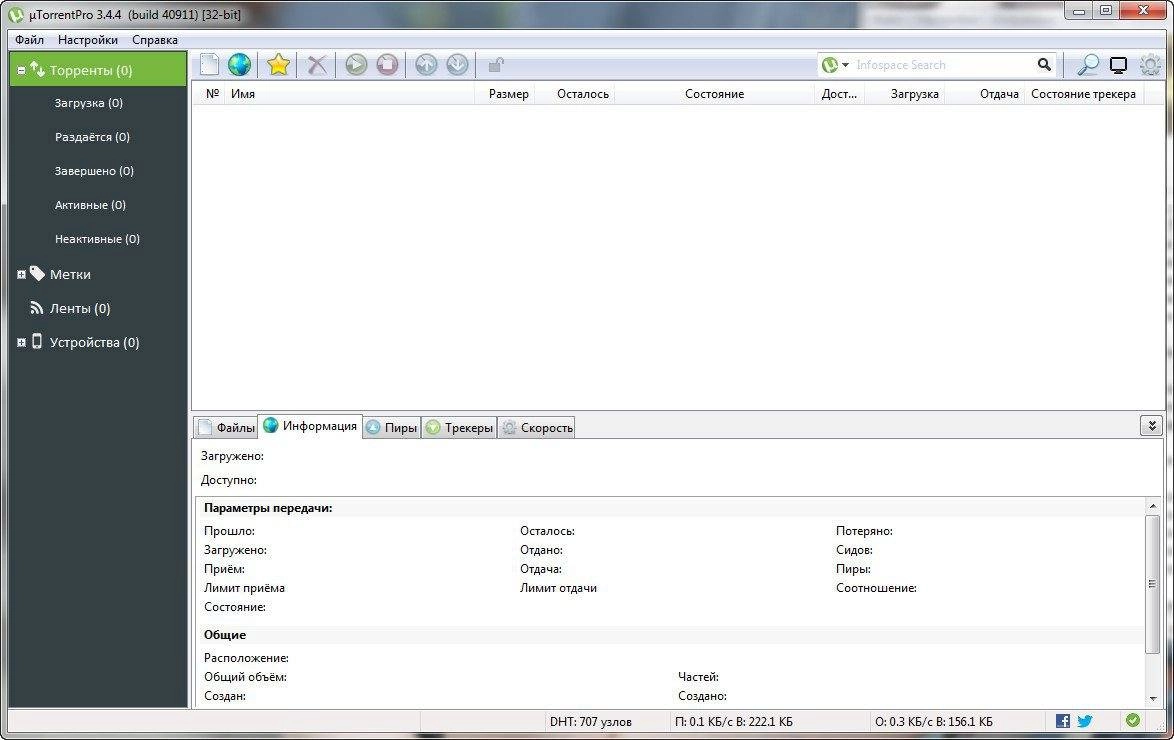1174x740 pixels.
Task: Click the info pane scrollbar up arrow
Action: (x=1152, y=507)
